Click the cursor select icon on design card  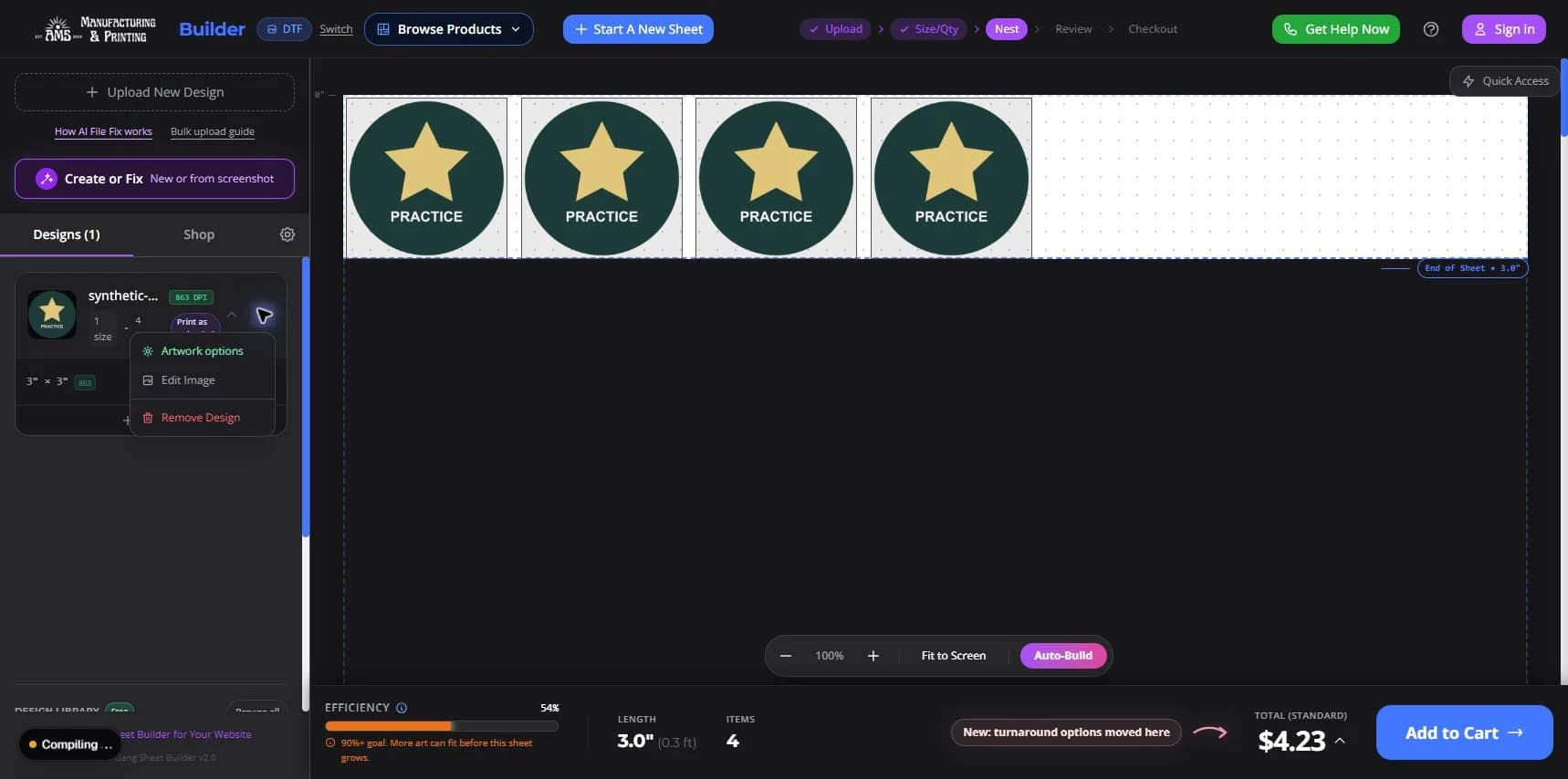264,316
